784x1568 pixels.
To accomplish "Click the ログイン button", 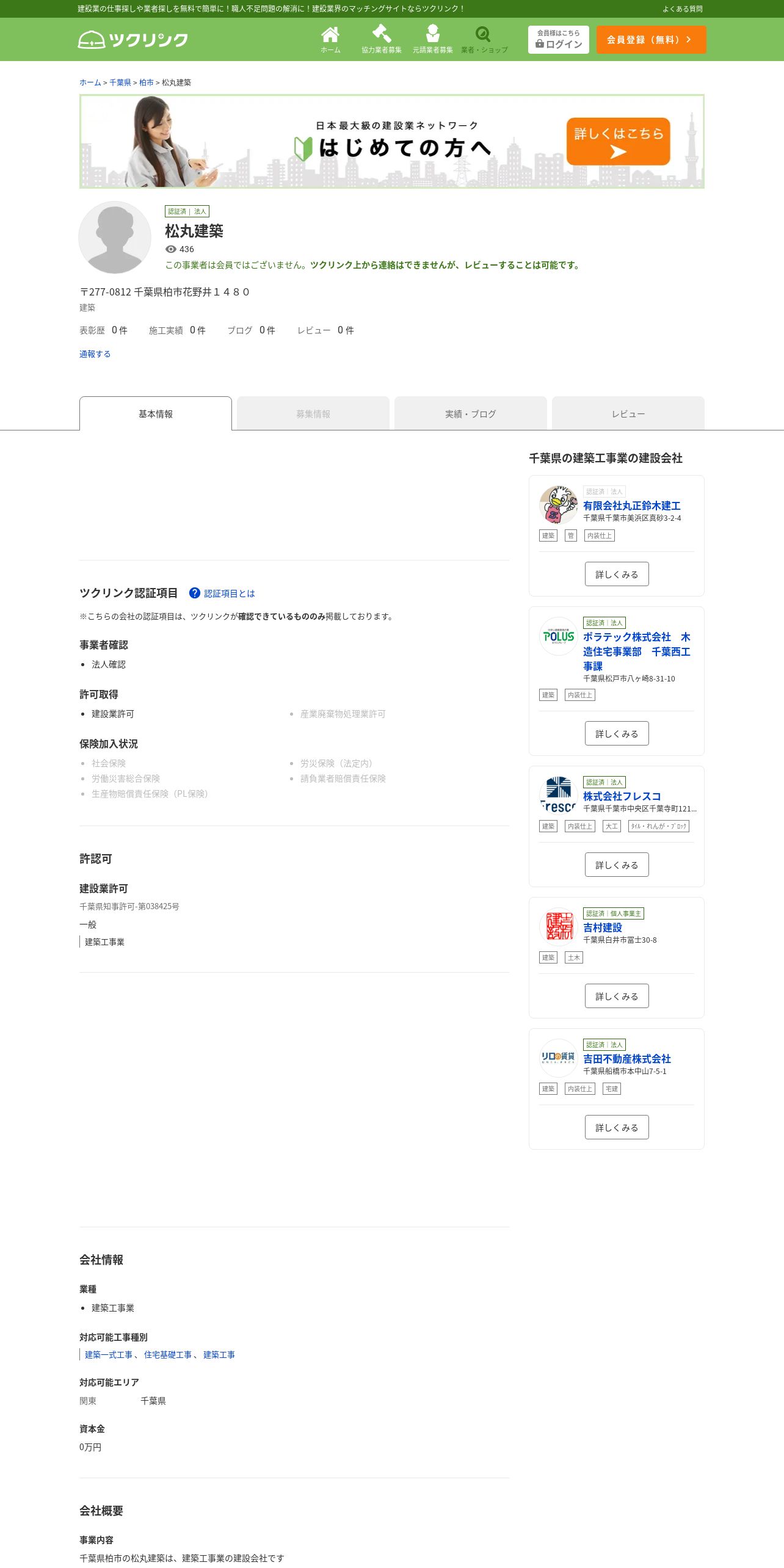I will (558, 40).
